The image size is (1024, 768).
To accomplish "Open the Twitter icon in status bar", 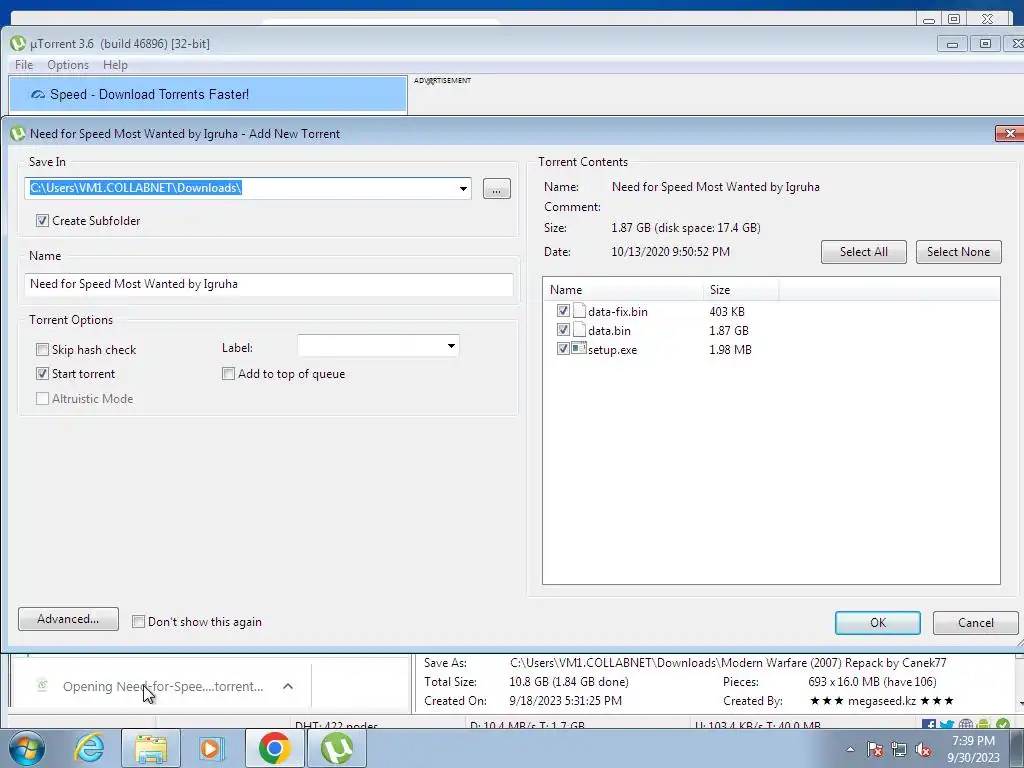I will pos(947,725).
